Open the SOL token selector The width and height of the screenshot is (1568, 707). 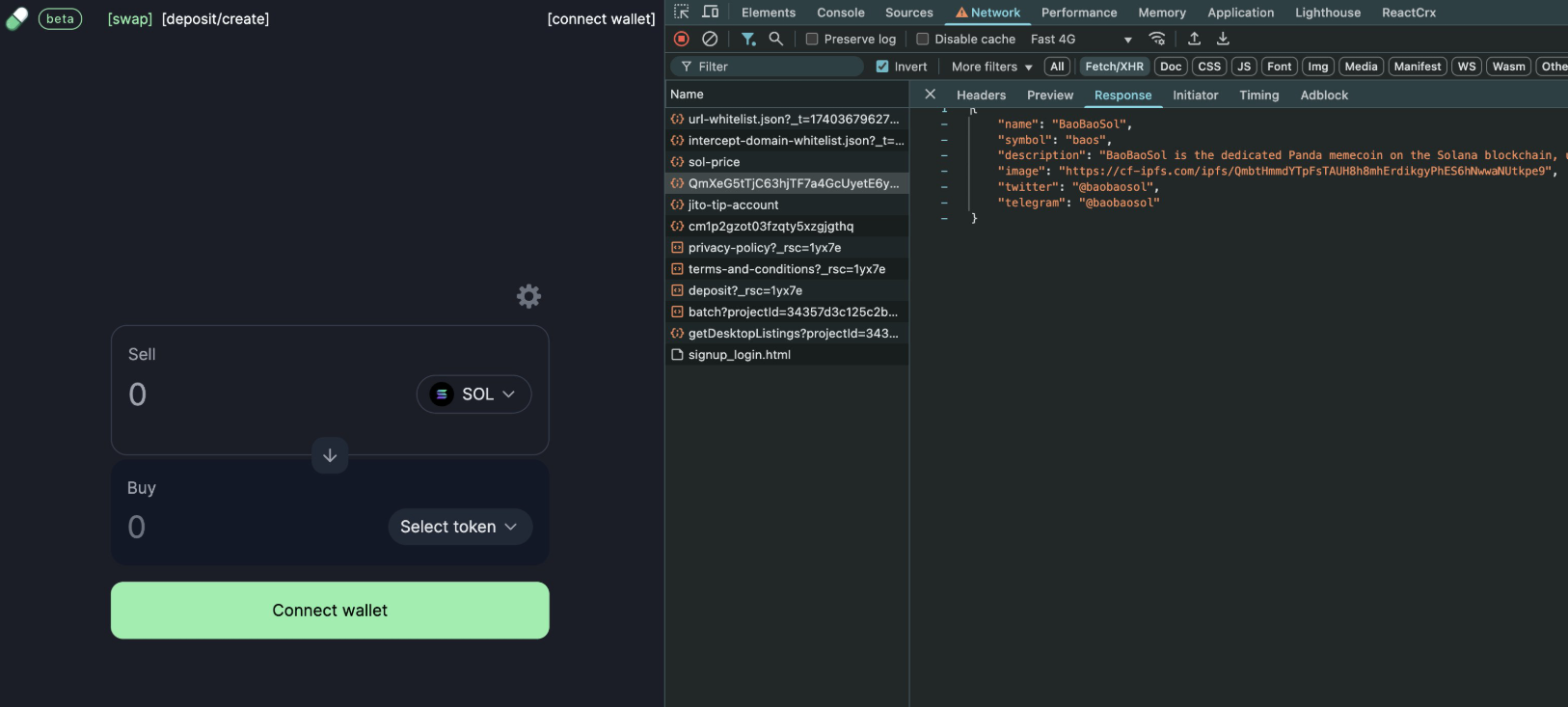click(x=473, y=394)
